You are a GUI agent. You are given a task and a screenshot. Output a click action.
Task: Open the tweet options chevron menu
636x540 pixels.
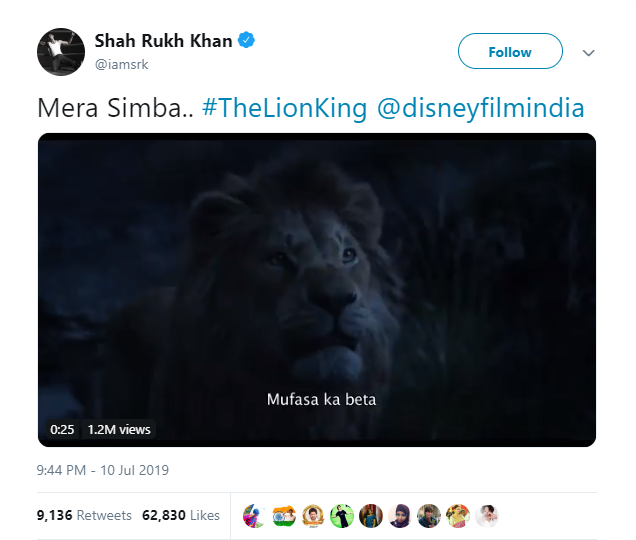click(x=589, y=52)
